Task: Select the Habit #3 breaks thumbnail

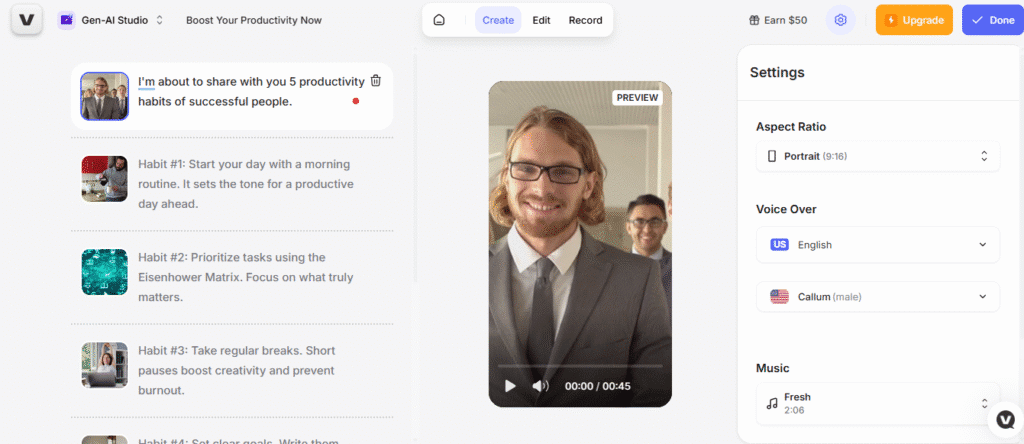Action: [x=104, y=365]
